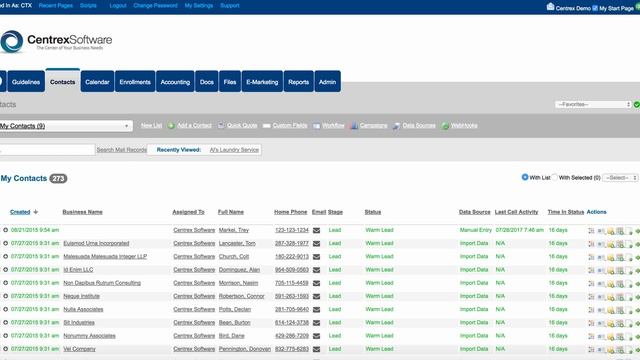Toggle the row circle for Eulsmod Urna Incorporated
Image resolution: width=640 pixels, height=360 pixels.
tap(5, 243)
